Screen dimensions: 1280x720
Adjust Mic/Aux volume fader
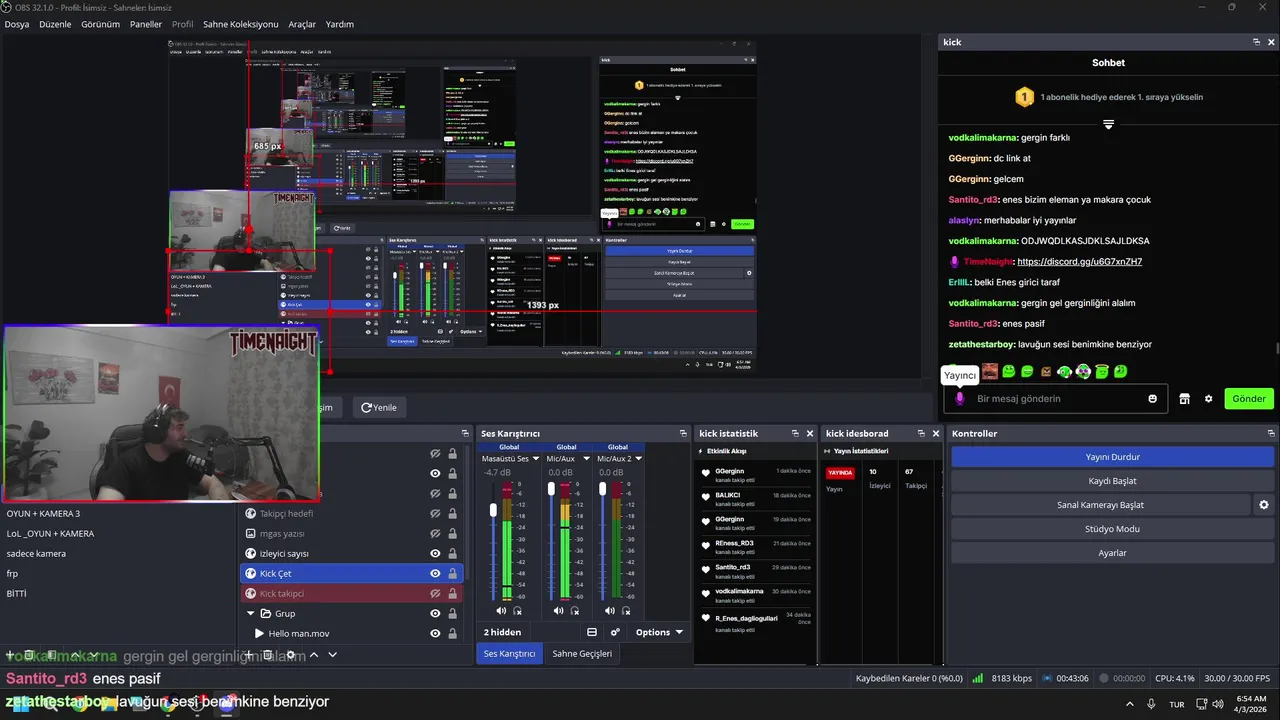551,489
